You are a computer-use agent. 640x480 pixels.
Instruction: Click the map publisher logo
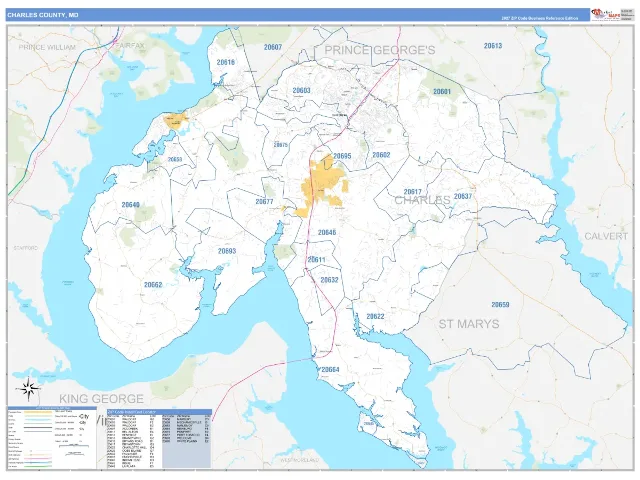point(606,14)
